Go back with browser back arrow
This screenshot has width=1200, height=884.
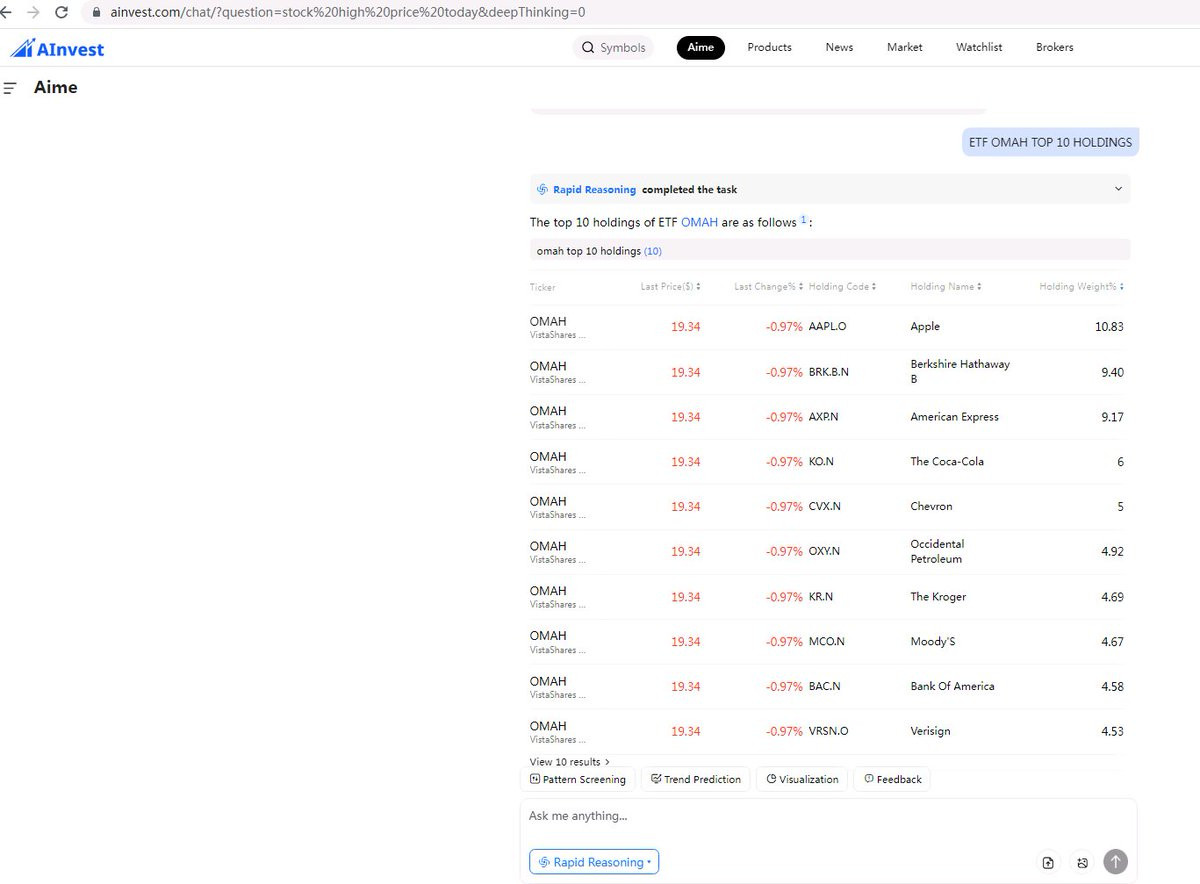pos(5,13)
